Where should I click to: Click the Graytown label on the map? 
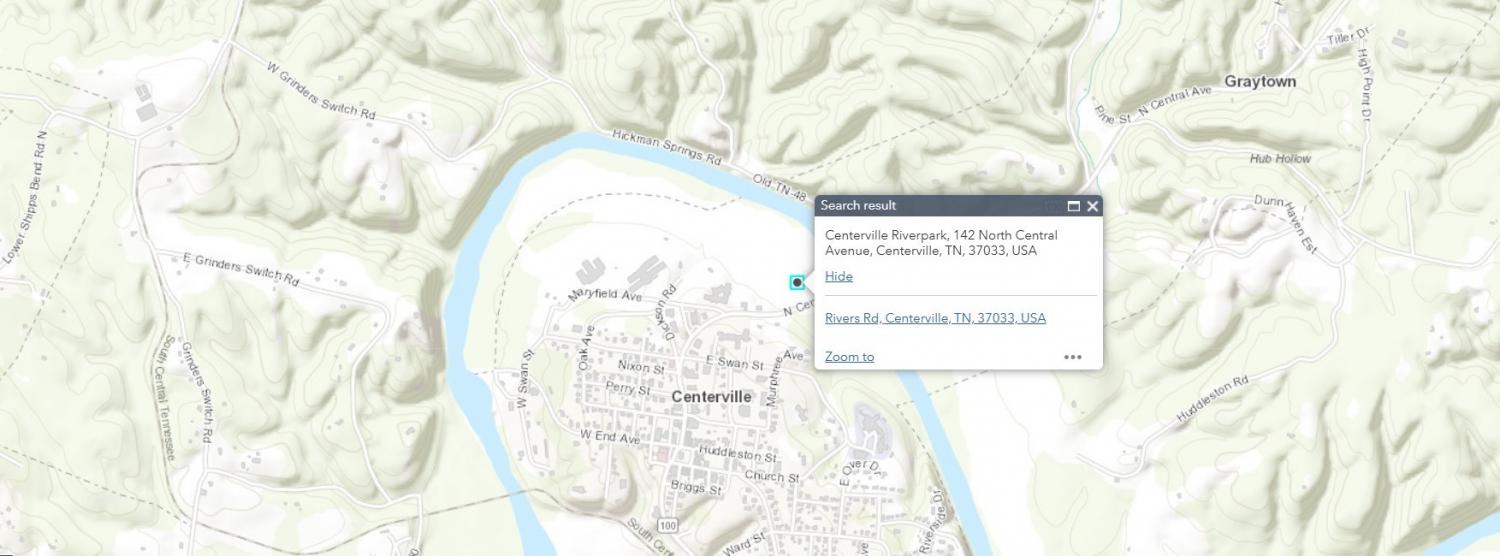(1260, 82)
